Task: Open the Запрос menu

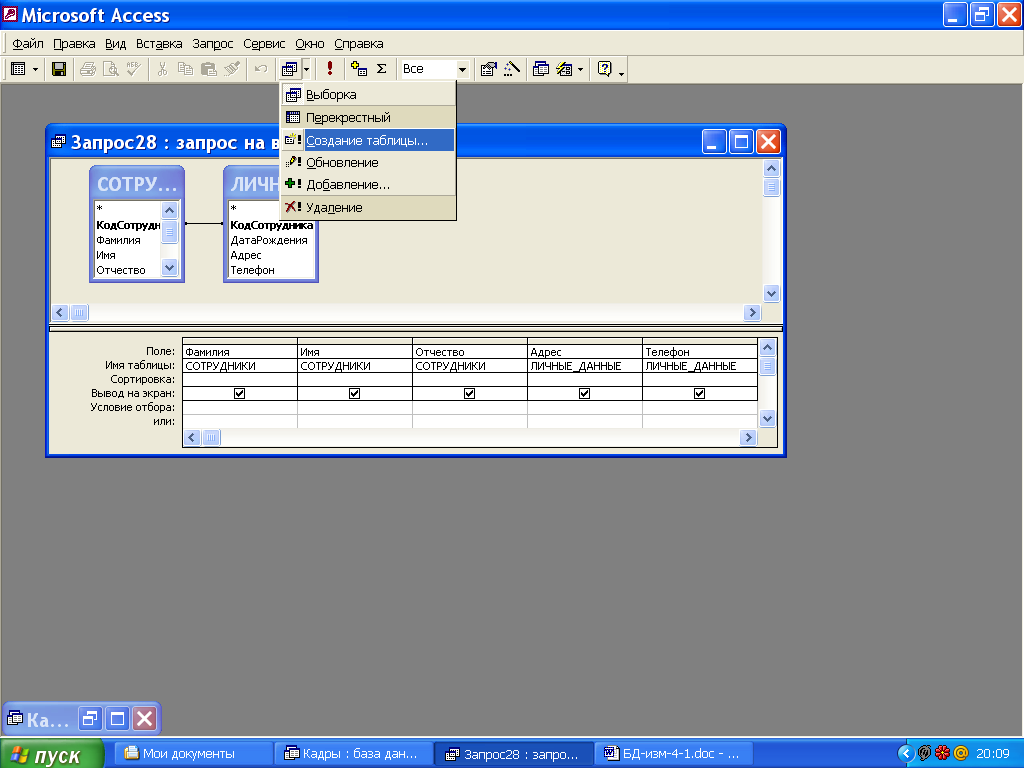Action: click(x=213, y=44)
